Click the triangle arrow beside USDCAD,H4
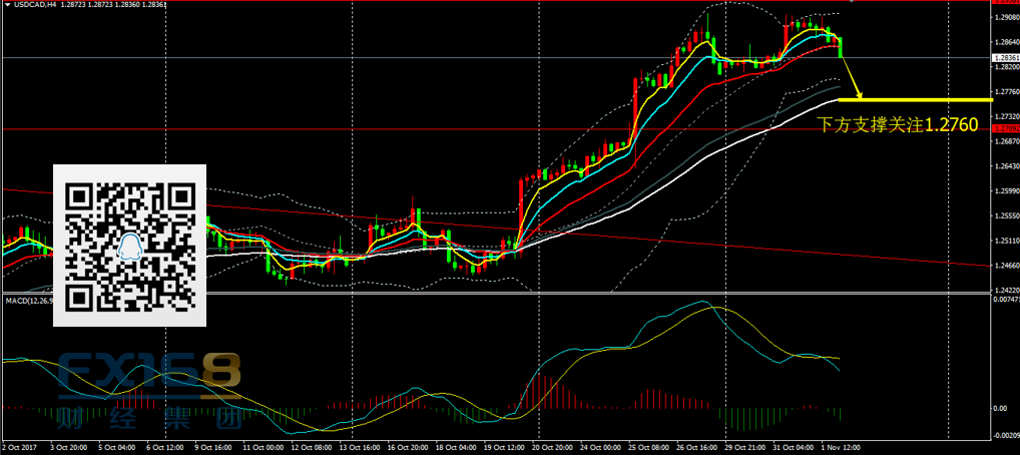The width and height of the screenshot is (1020, 455). click(x=8, y=5)
